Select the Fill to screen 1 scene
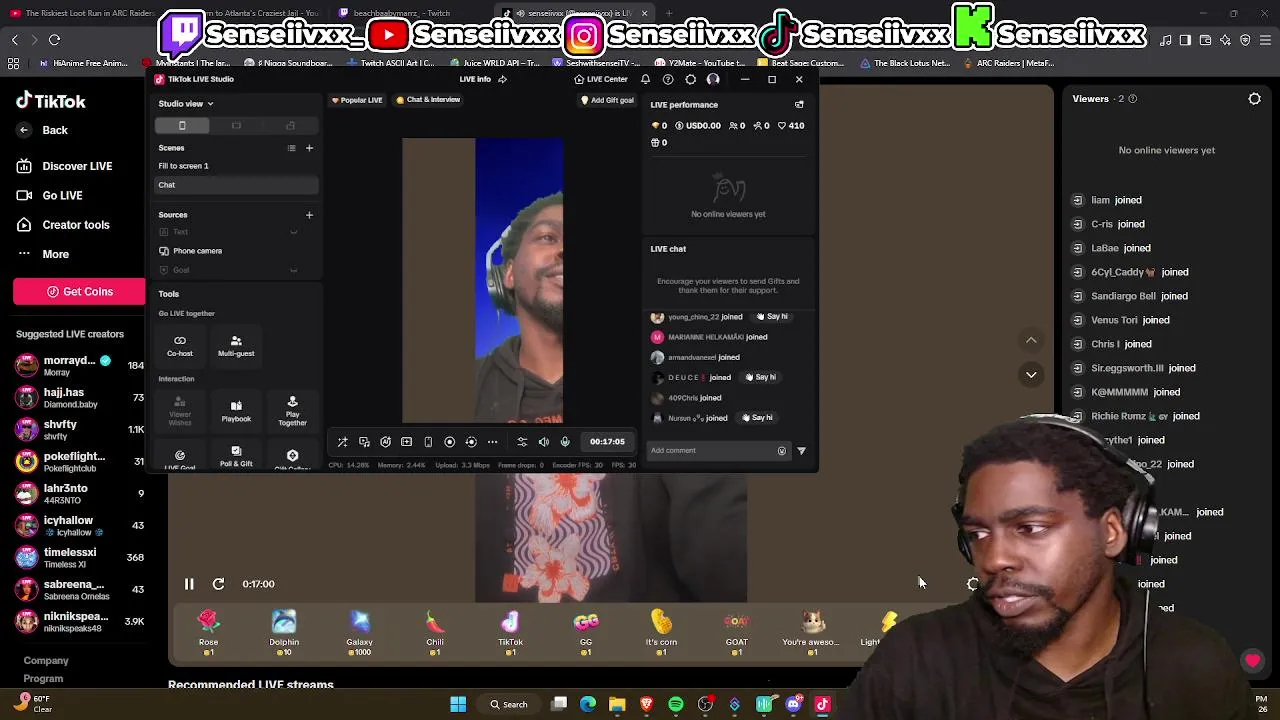This screenshot has height=720, width=1280. point(236,166)
